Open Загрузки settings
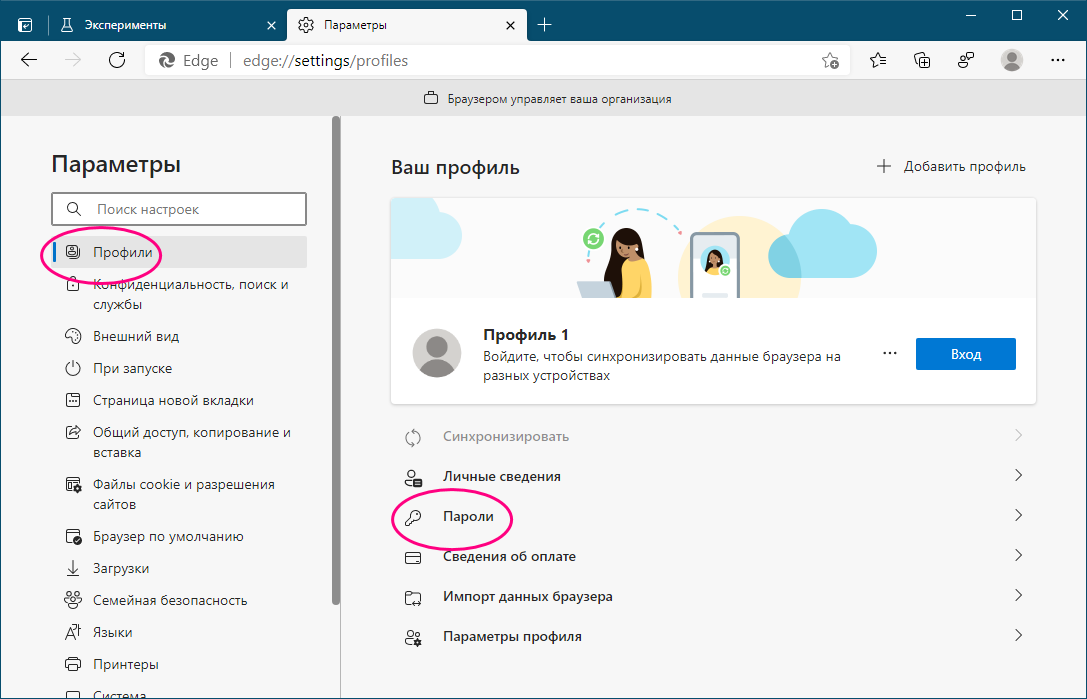 180,568
